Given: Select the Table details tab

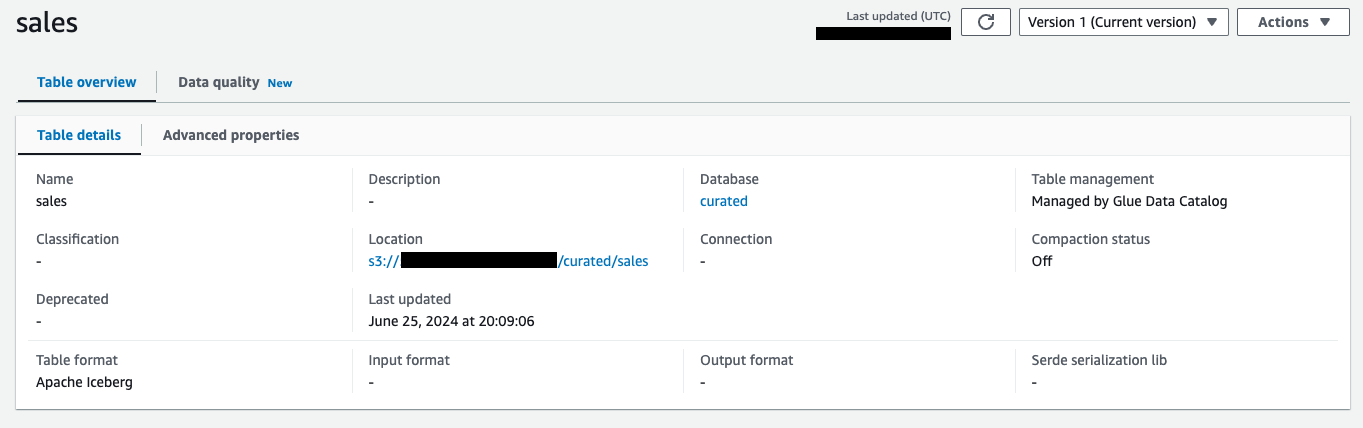Looking at the screenshot, I should click(x=79, y=135).
